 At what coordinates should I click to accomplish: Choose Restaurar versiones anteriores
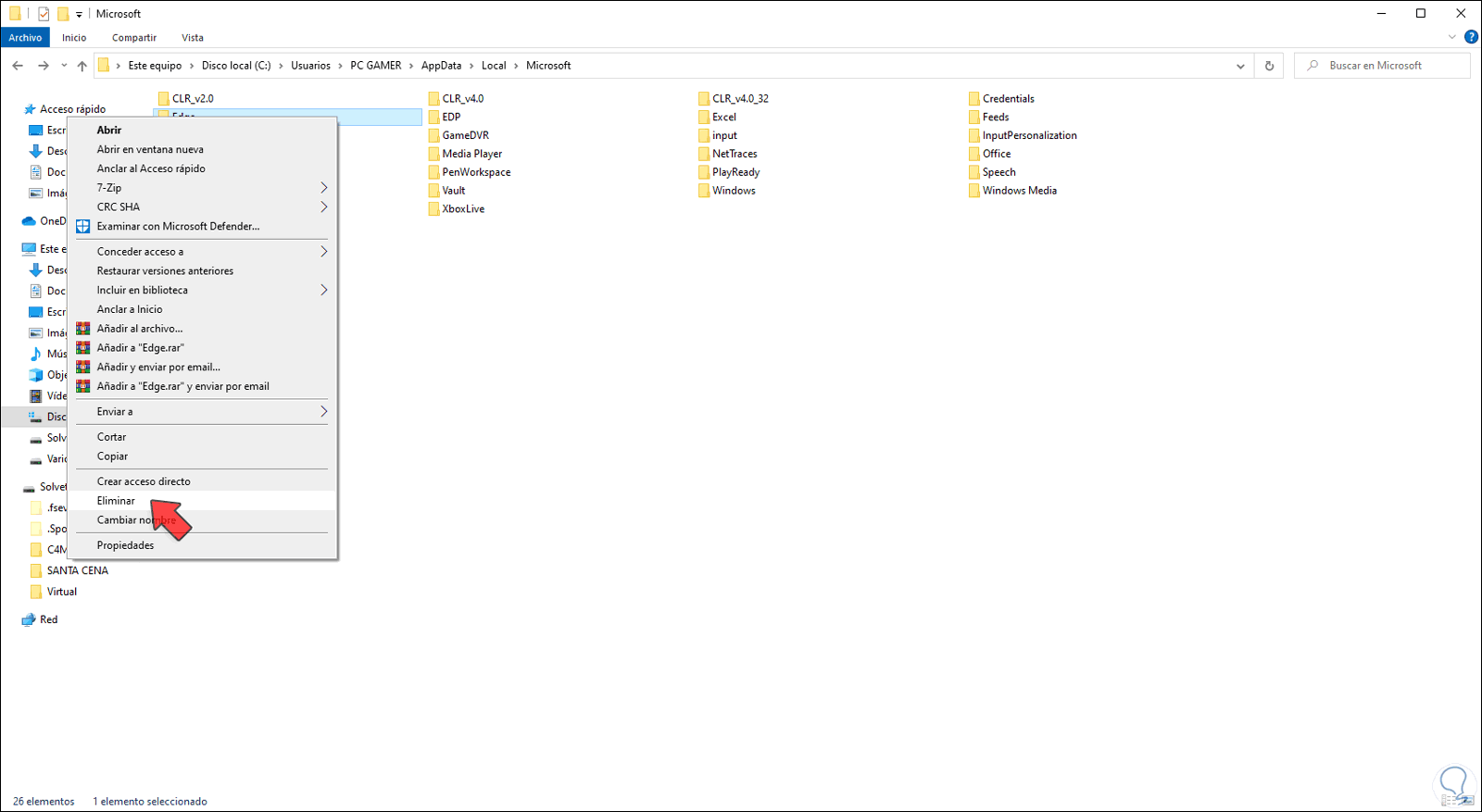click(202, 271)
